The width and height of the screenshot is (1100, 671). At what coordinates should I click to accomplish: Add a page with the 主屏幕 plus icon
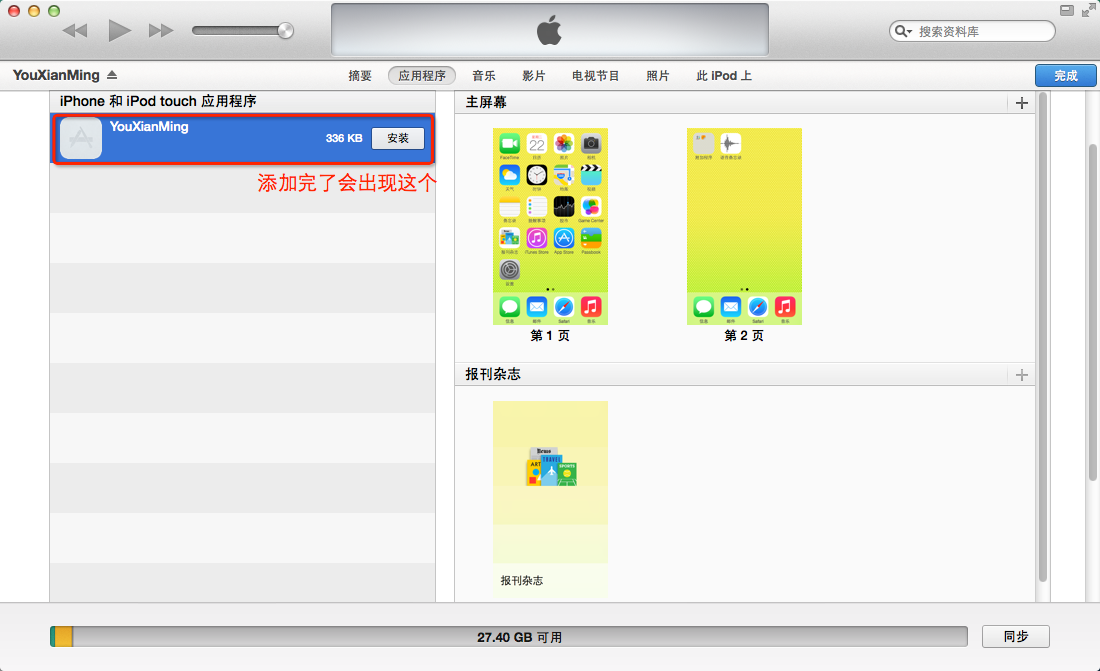[x=1021, y=103]
